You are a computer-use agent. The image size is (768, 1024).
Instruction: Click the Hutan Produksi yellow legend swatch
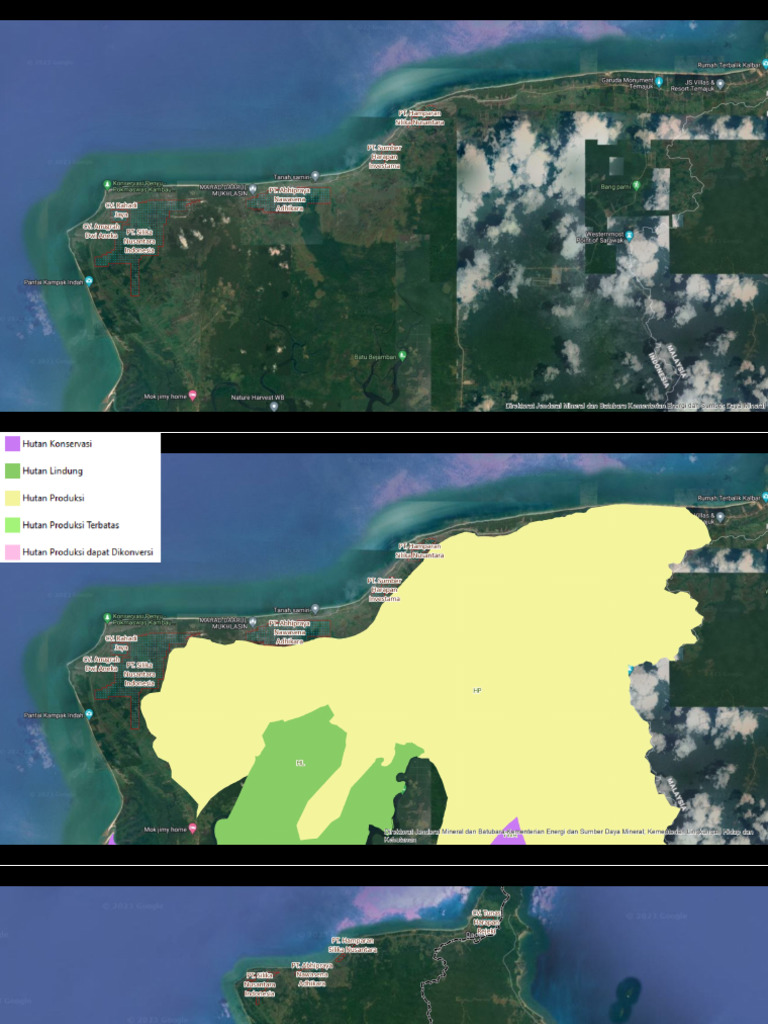pos(12,498)
